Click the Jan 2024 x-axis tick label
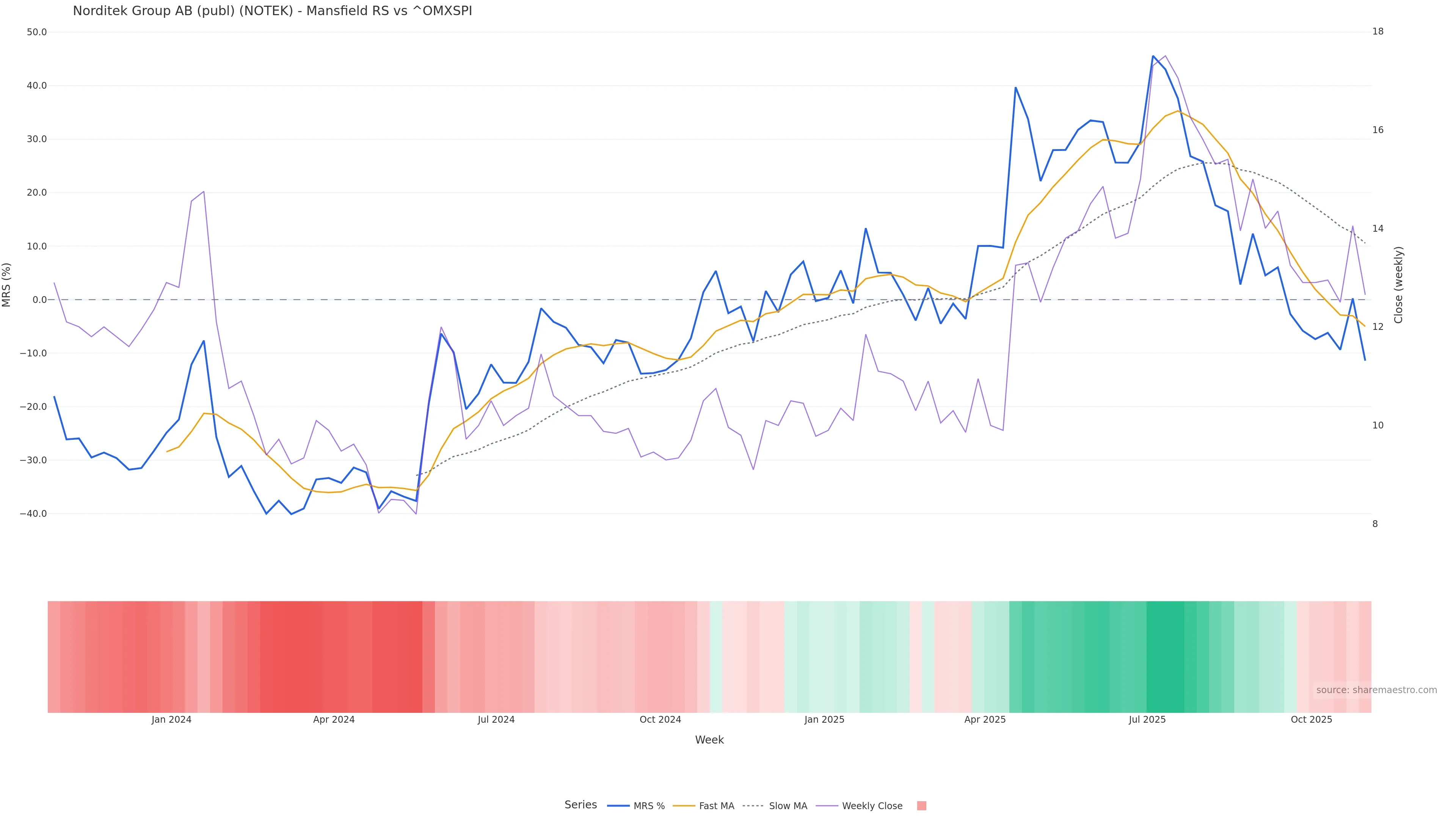The image size is (1456, 819). pyautogui.click(x=171, y=720)
